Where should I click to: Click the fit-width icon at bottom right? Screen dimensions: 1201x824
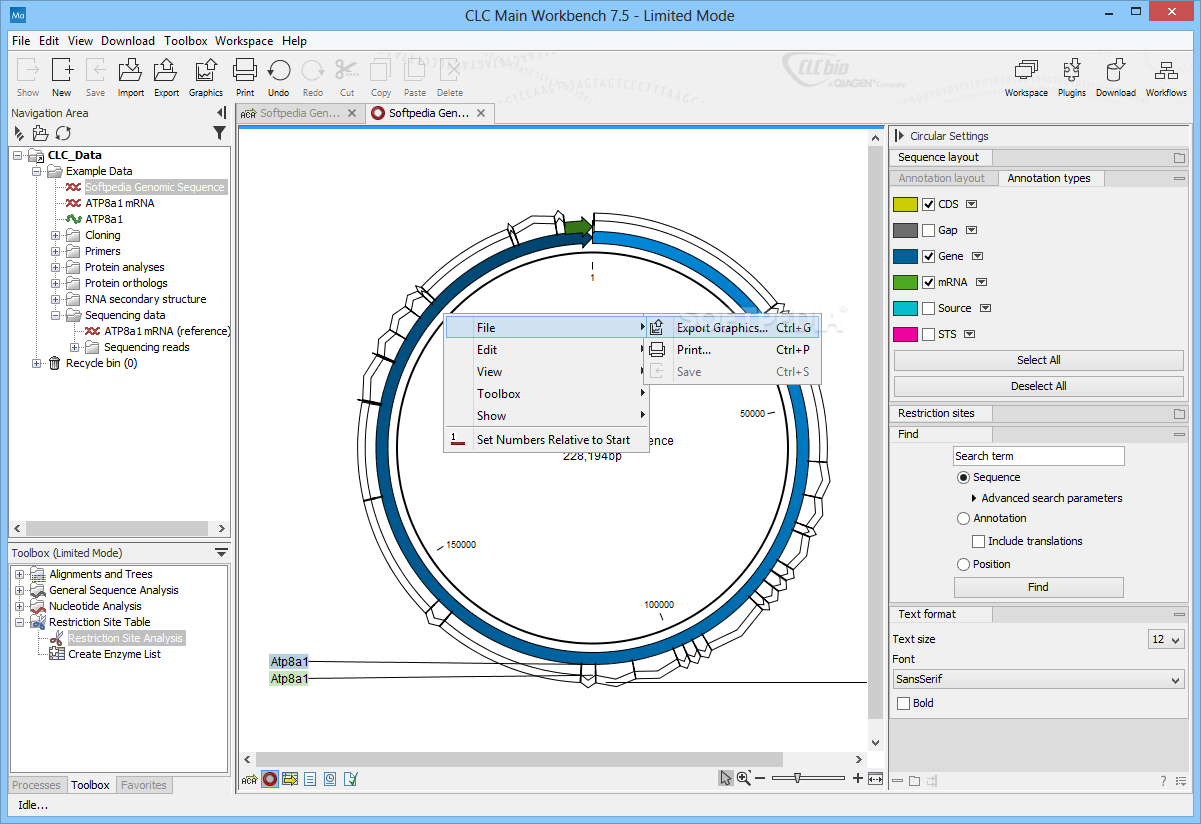click(x=876, y=779)
